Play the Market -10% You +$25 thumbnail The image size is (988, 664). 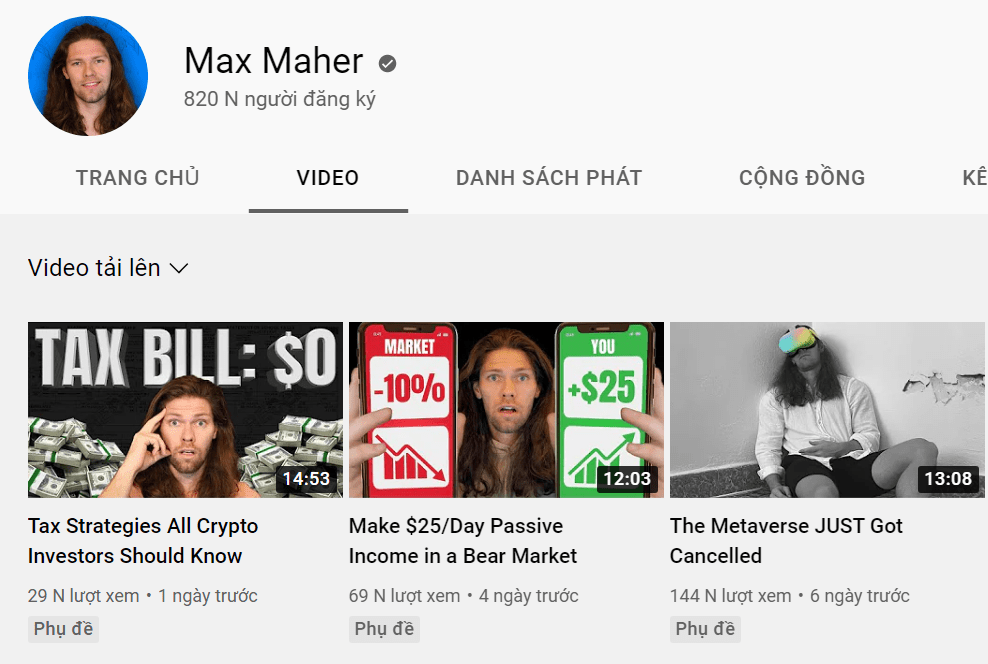point(506,409)
